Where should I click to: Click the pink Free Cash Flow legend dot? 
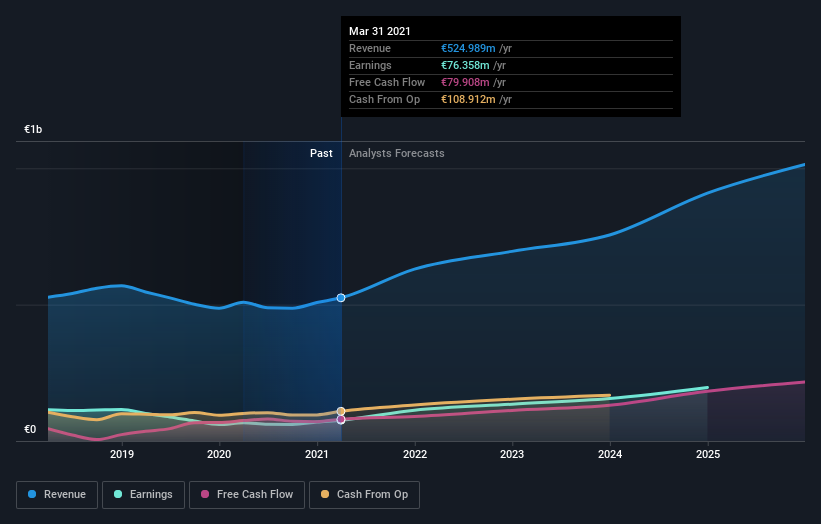205,494
